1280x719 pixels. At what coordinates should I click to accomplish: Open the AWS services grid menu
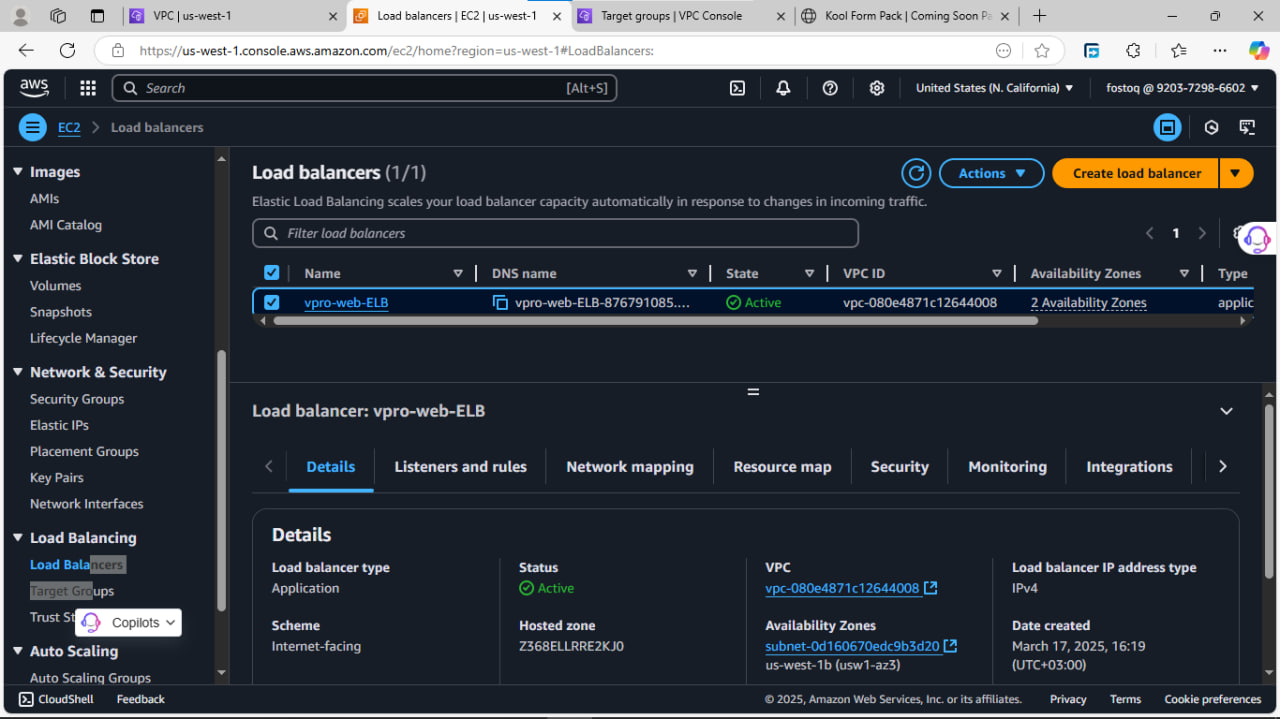88,88
